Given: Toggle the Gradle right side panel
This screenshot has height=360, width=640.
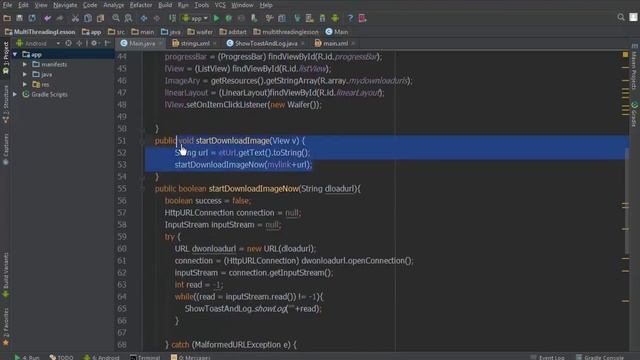Looking at the screenshot, I should tap(634, 114).
